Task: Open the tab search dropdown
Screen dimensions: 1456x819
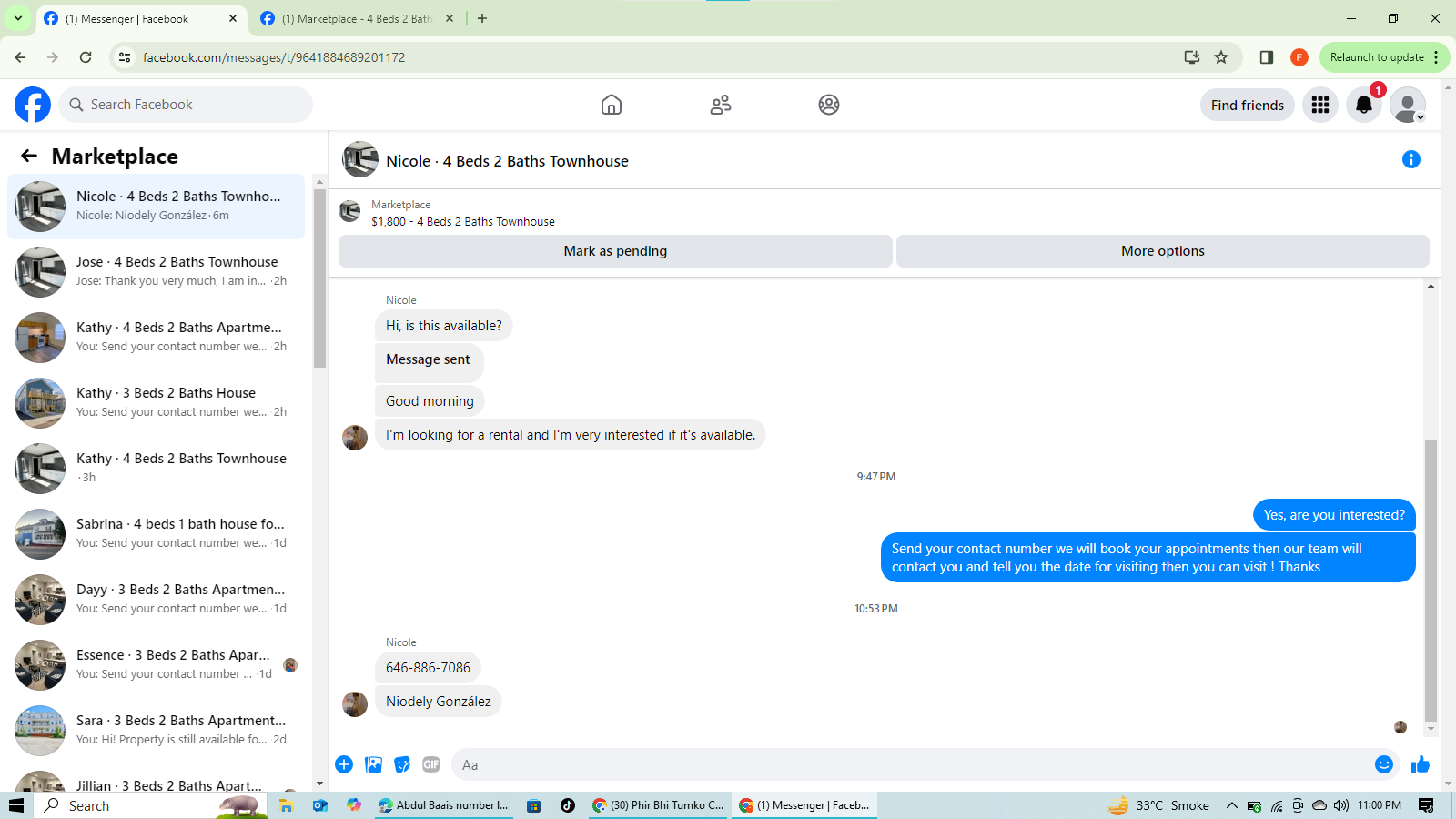Action: [x=17, y=18]
